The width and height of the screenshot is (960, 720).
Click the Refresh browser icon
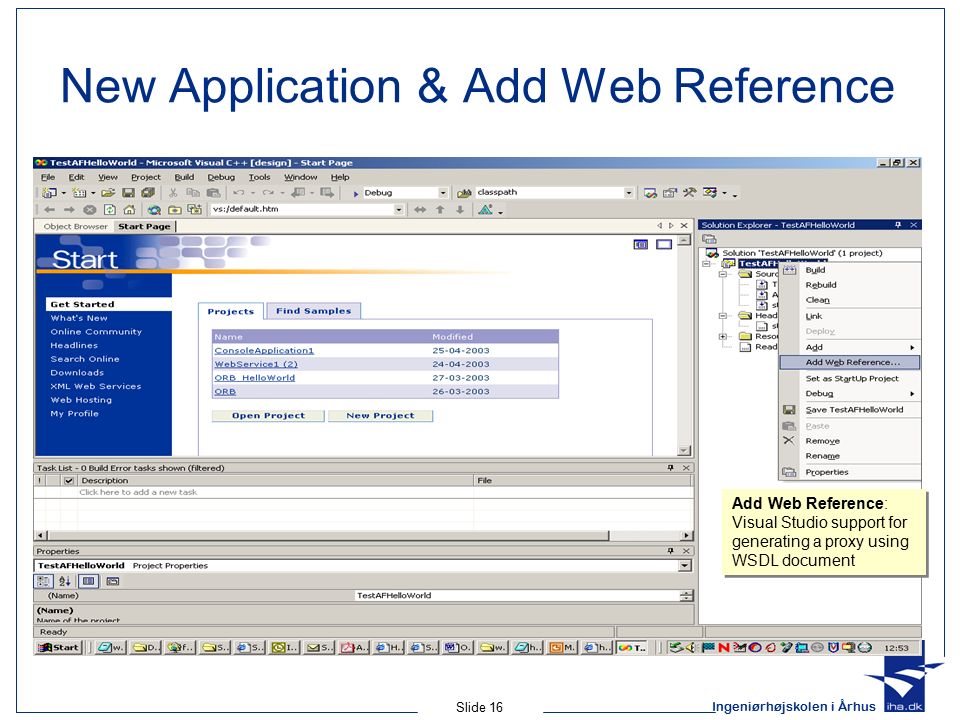pos(110,209)
